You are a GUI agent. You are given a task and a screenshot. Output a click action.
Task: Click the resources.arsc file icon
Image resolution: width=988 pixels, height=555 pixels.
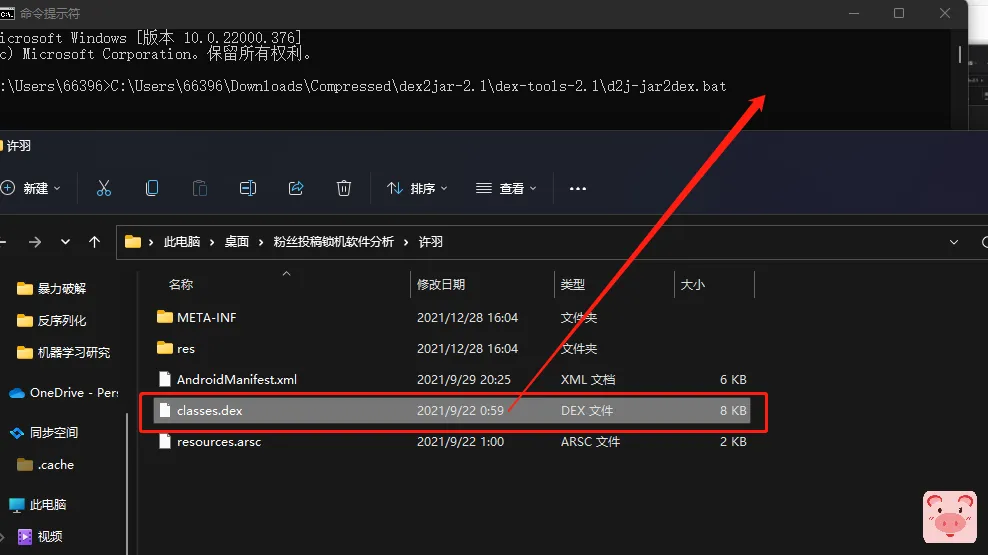coord(164,442)
